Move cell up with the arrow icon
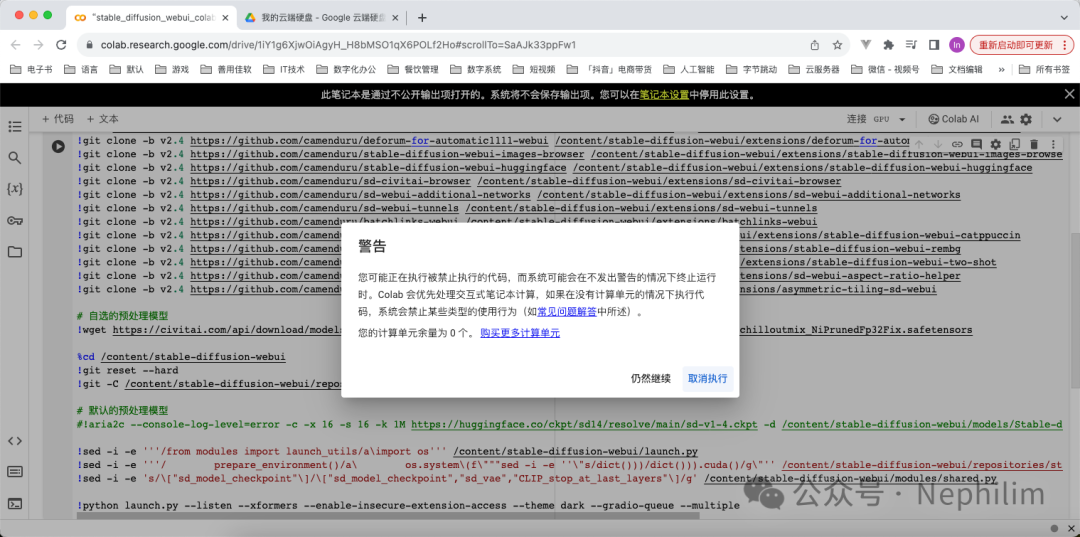This screenshot has width=1080, height=537. click(x=918, y=144)
